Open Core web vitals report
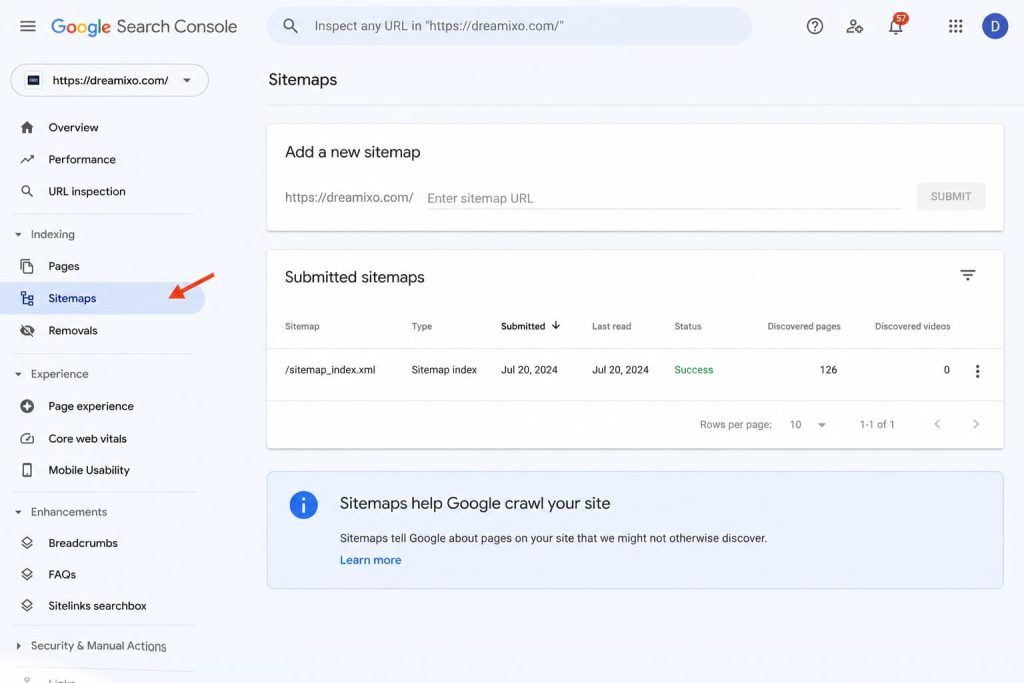Screen dimensions: 1024x683 click(88, 439)
